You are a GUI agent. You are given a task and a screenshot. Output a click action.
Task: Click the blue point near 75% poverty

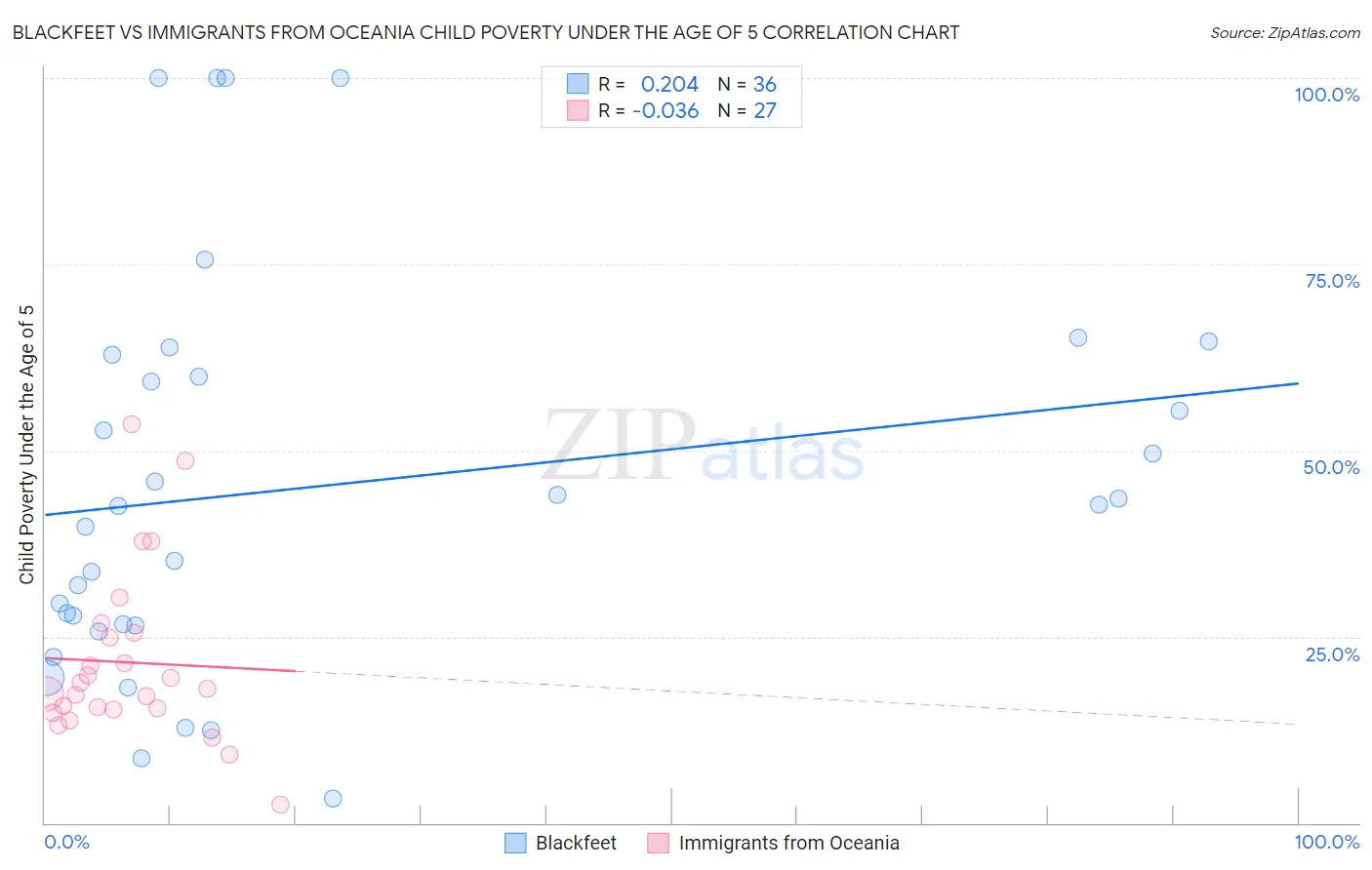(205, 259)
